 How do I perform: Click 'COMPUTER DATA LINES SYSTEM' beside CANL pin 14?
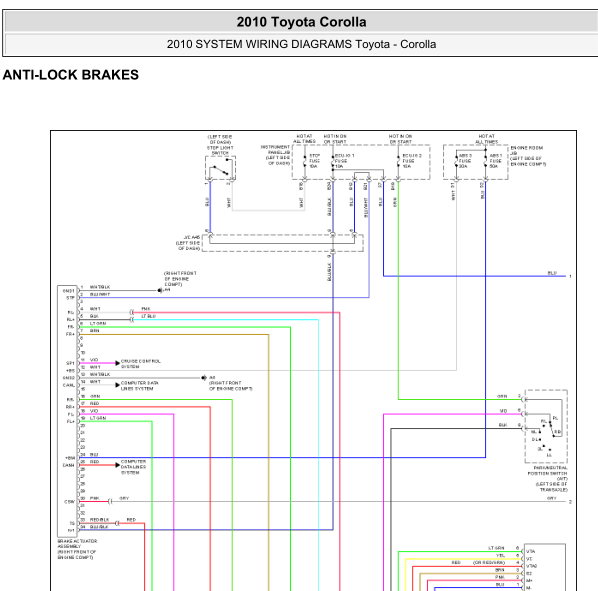(x=140, y=385)
